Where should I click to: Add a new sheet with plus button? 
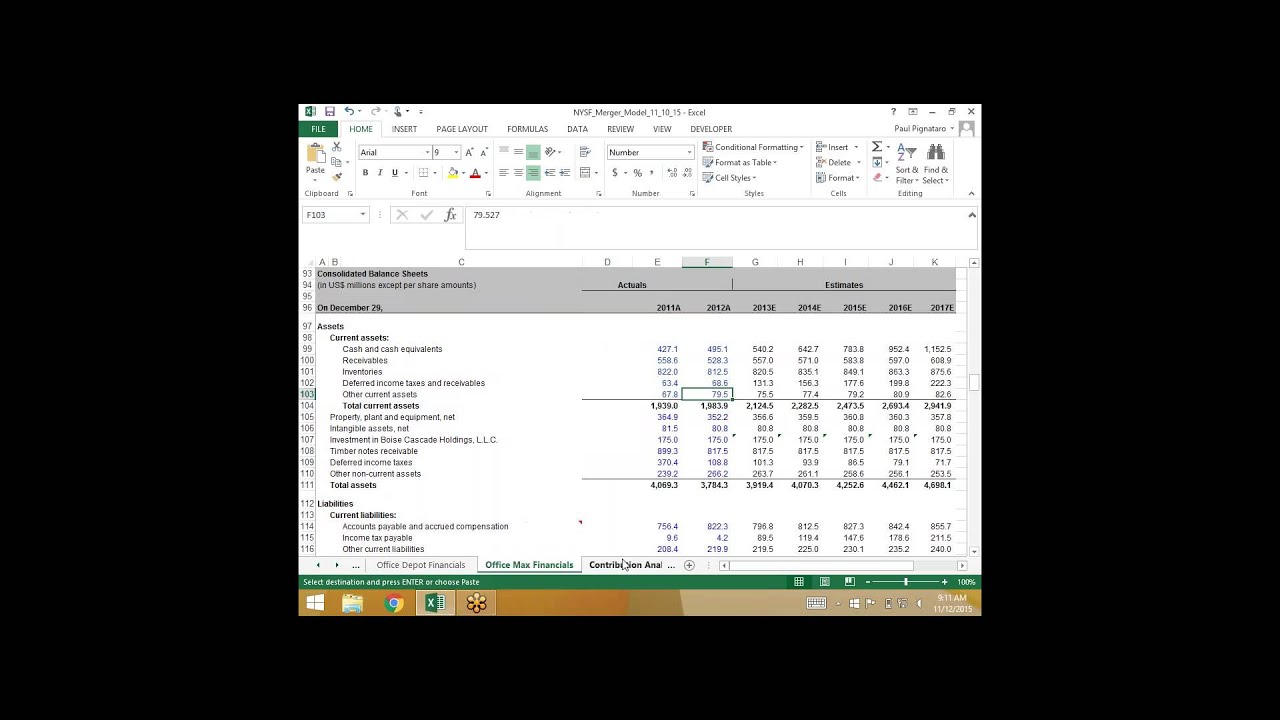coord(689,565)
